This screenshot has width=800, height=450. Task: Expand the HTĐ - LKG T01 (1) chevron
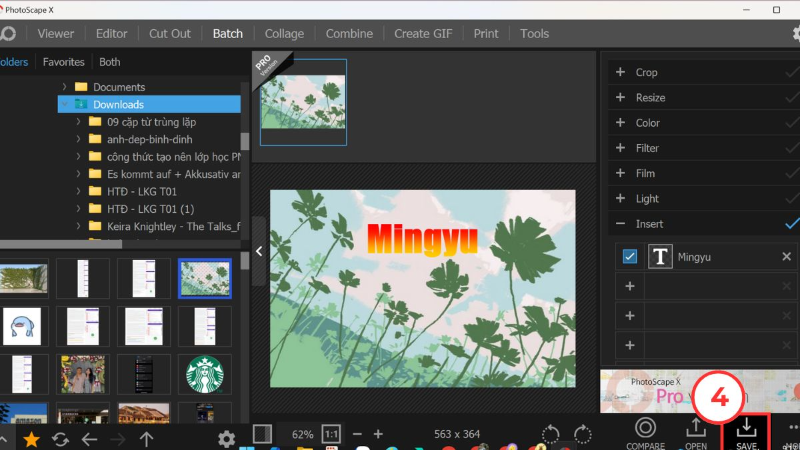[x=78, y=208]
